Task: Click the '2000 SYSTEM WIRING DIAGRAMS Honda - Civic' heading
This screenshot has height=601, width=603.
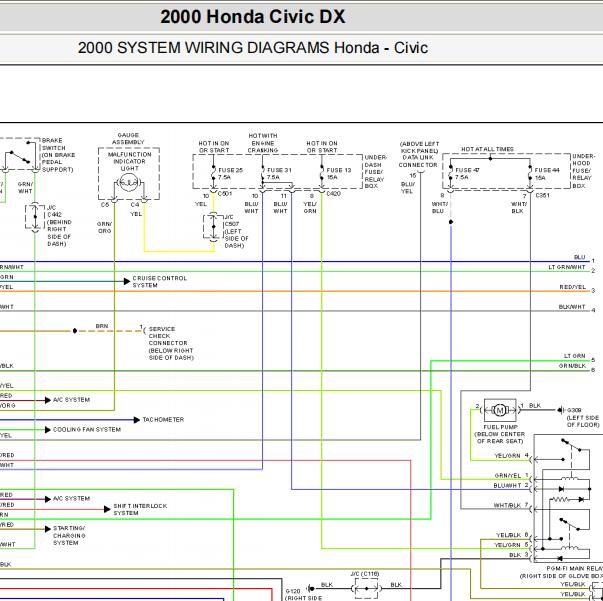Action: pyautogui.click(x=253, y=48)
